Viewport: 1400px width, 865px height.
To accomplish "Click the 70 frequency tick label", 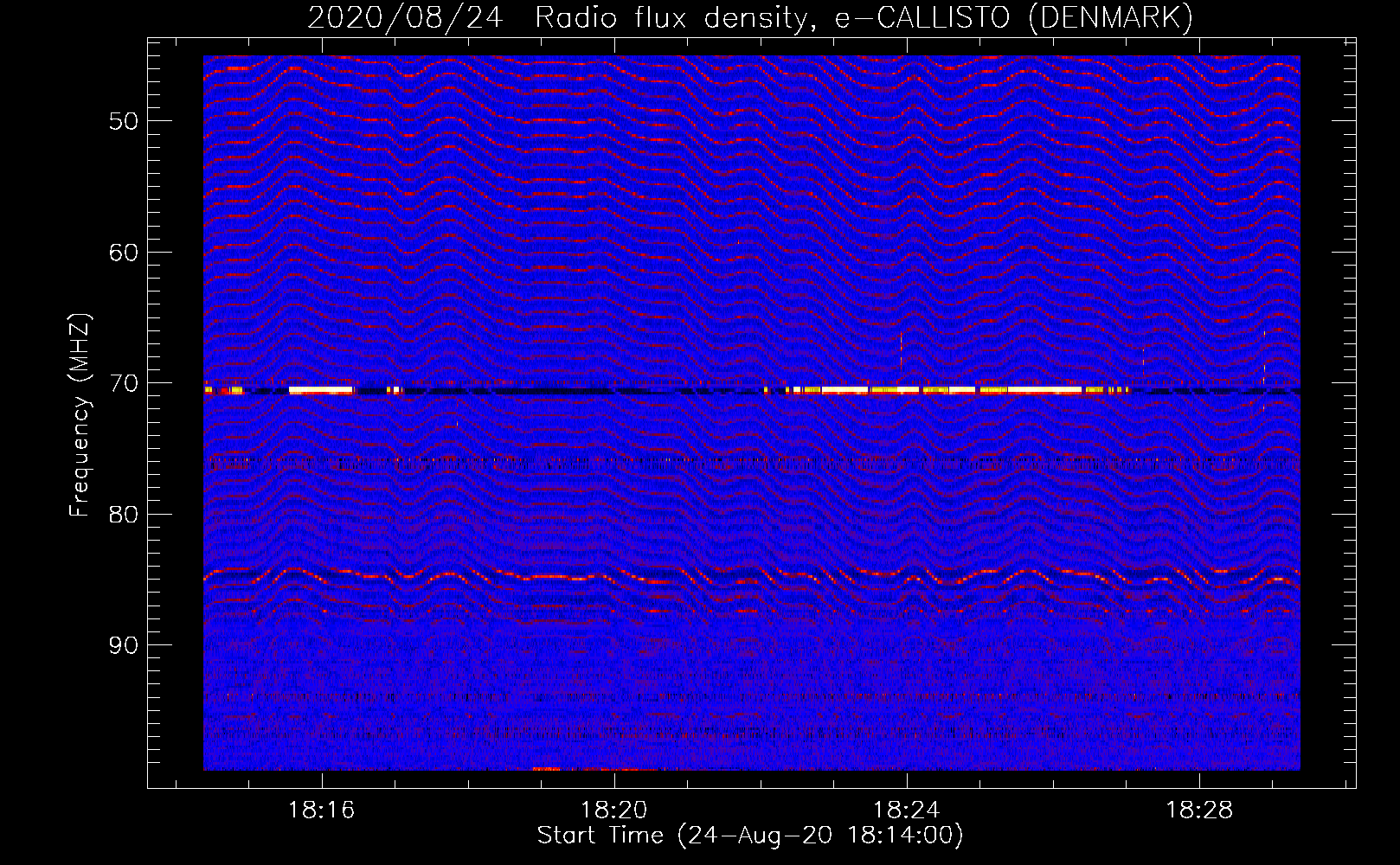I will click(124, 383).
